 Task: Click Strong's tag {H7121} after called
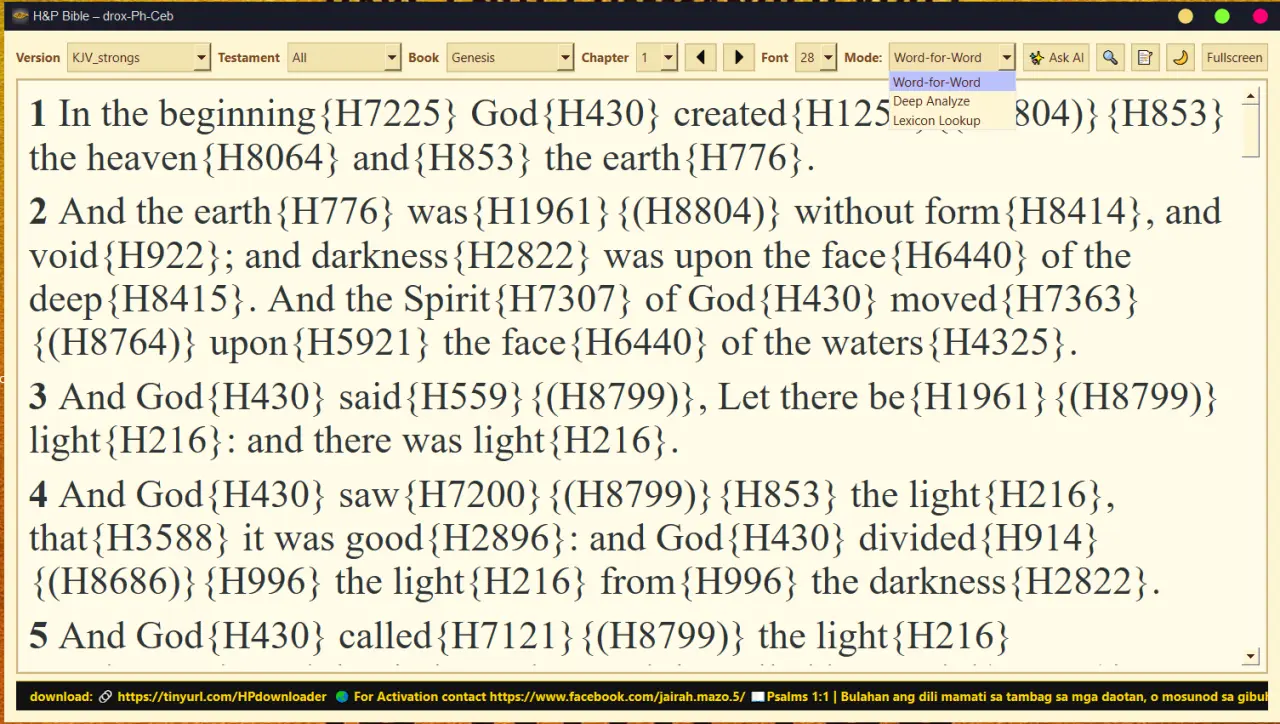[x=503, y=636]
